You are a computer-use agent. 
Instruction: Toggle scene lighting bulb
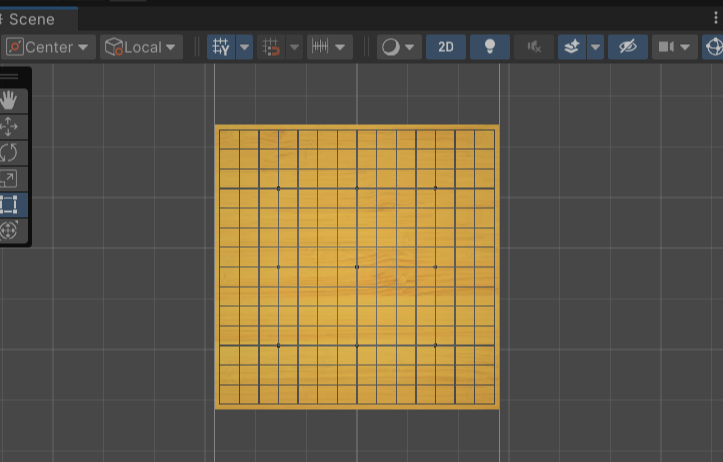click(x=490, y=47)
